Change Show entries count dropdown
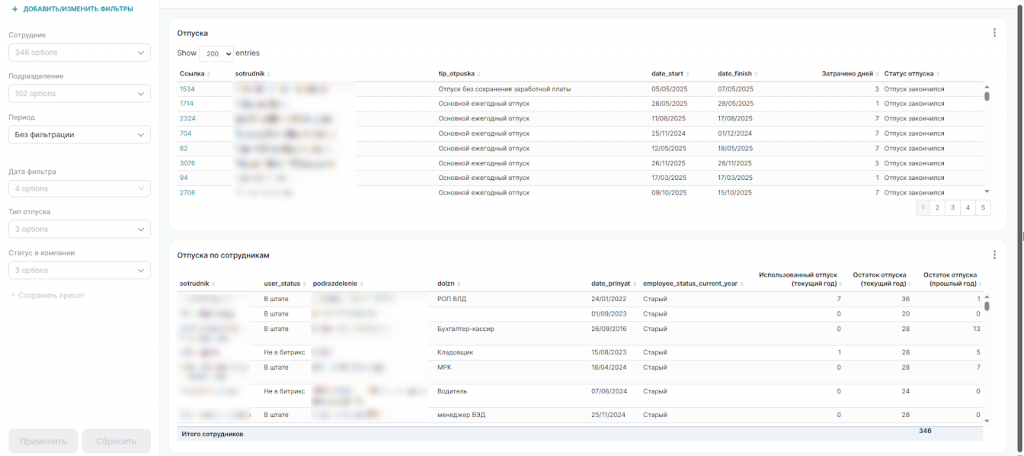The height and width of the screenshot is (456, 1024). coord(216,53)
